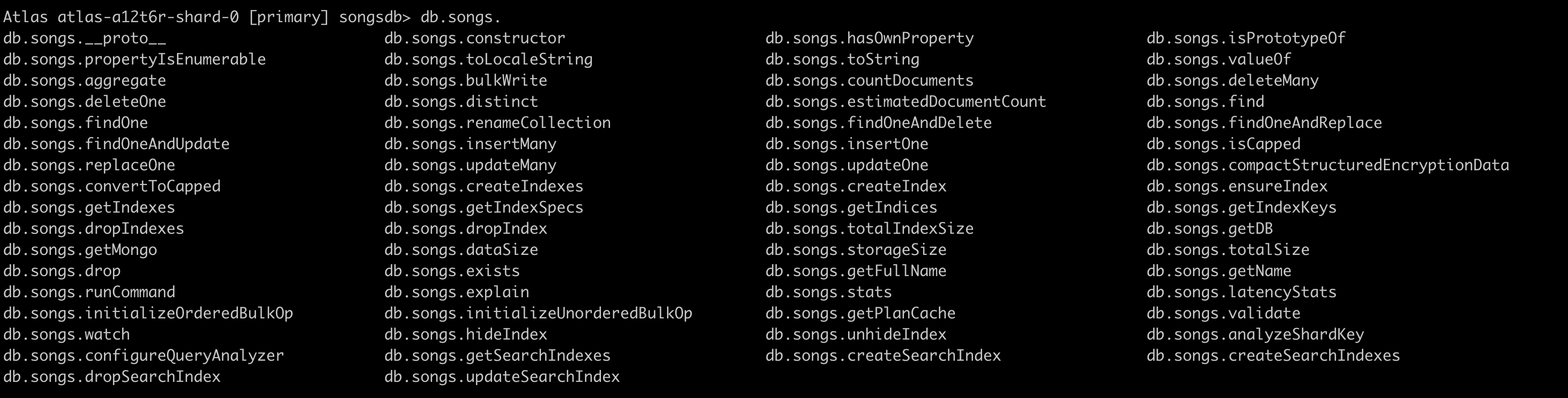Click db.songs.updateSearchIndex entry
Viewport: 1568px width, 398px height.
point(502,377)
